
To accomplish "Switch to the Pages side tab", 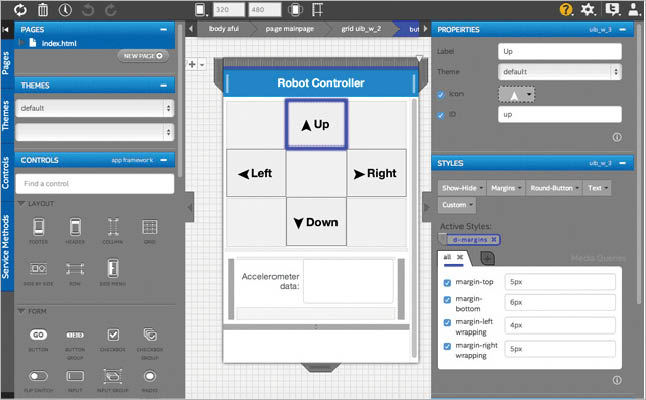I will (x=6, y=64).
